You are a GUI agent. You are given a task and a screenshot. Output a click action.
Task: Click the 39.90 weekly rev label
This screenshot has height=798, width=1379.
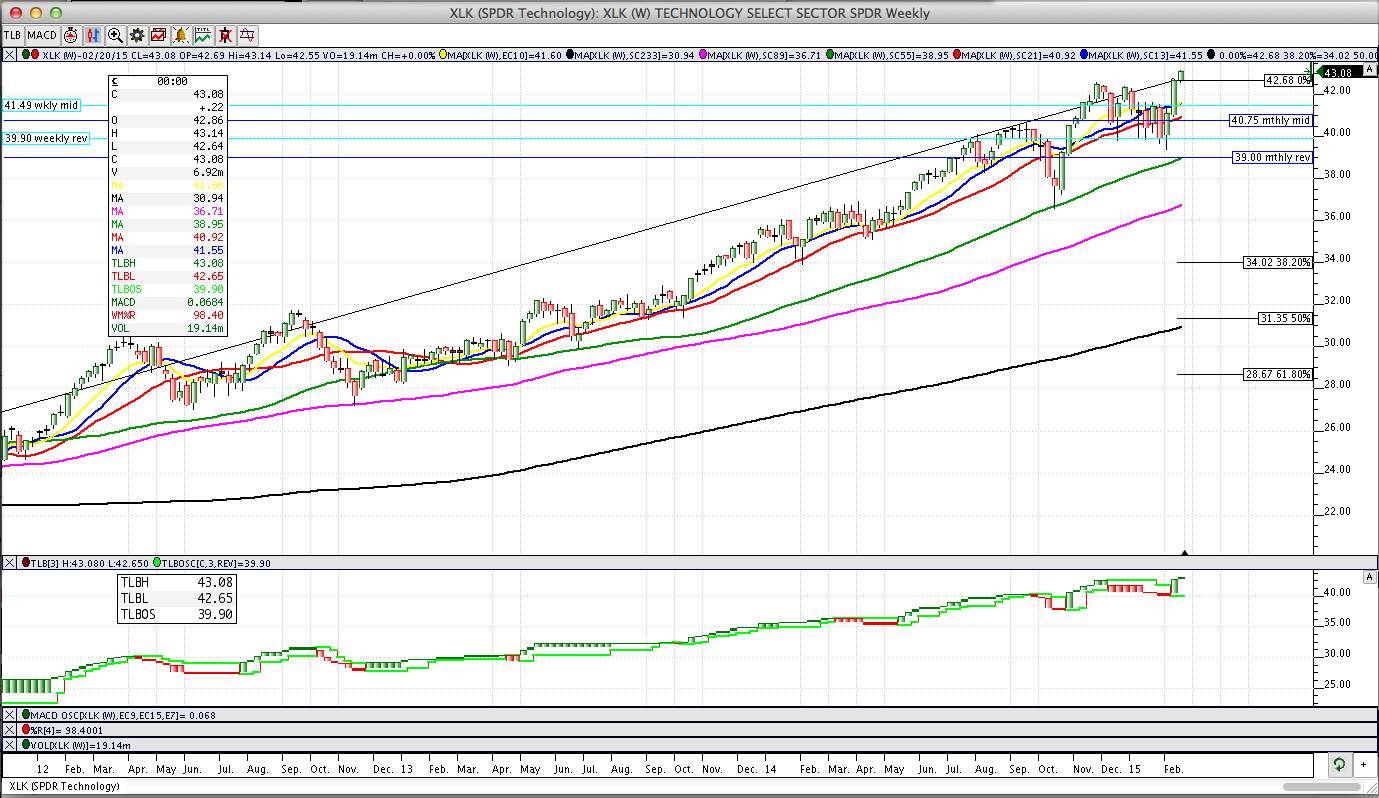(46, 139)
